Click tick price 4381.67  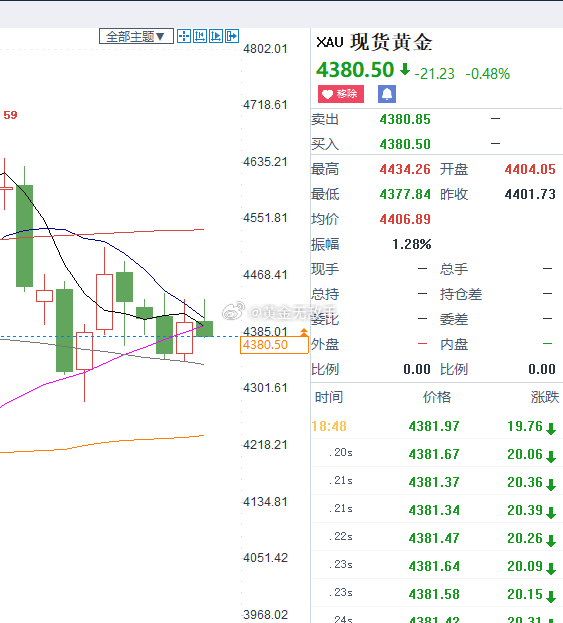pyautogui.click(x=434, y=454)
